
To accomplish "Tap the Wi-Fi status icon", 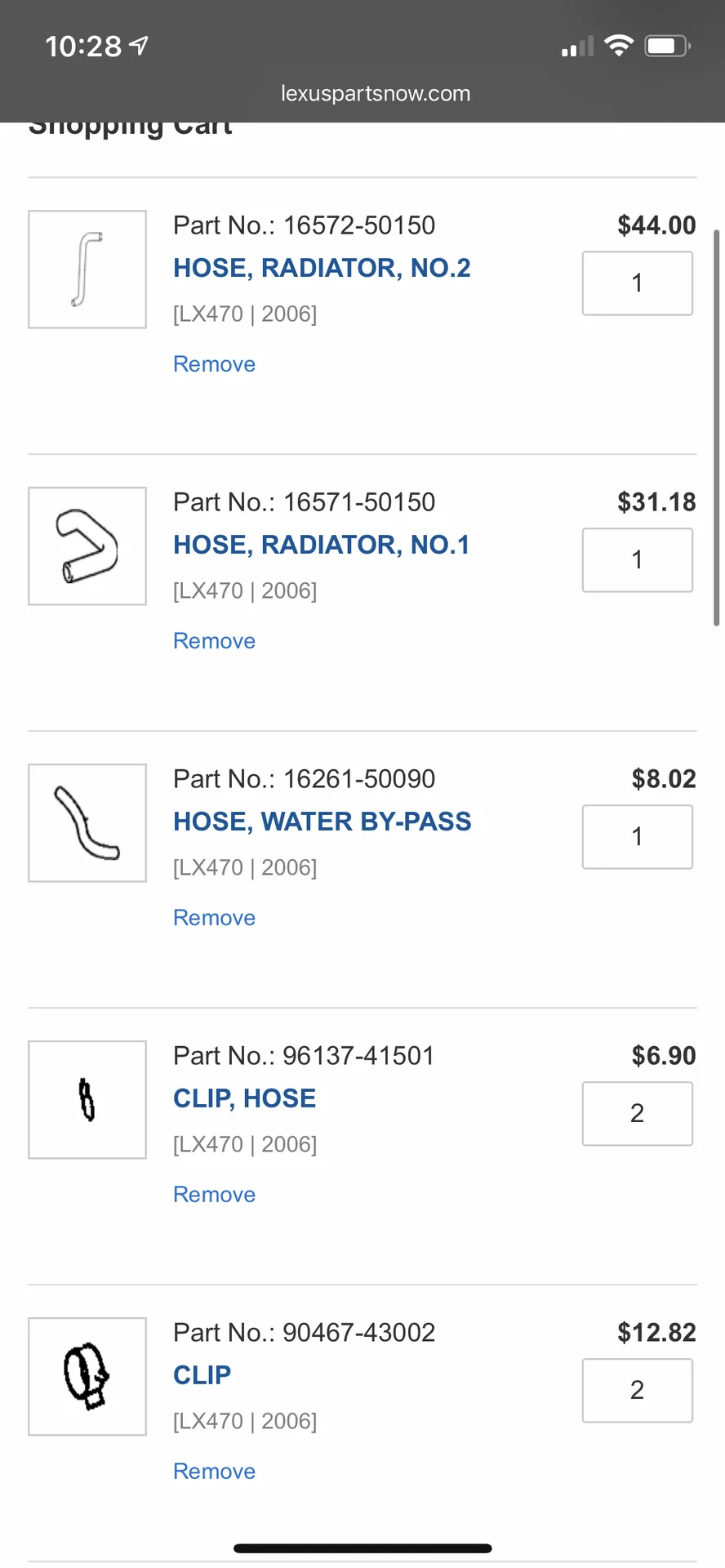I will pyautogui.click(x=619, y=46).
